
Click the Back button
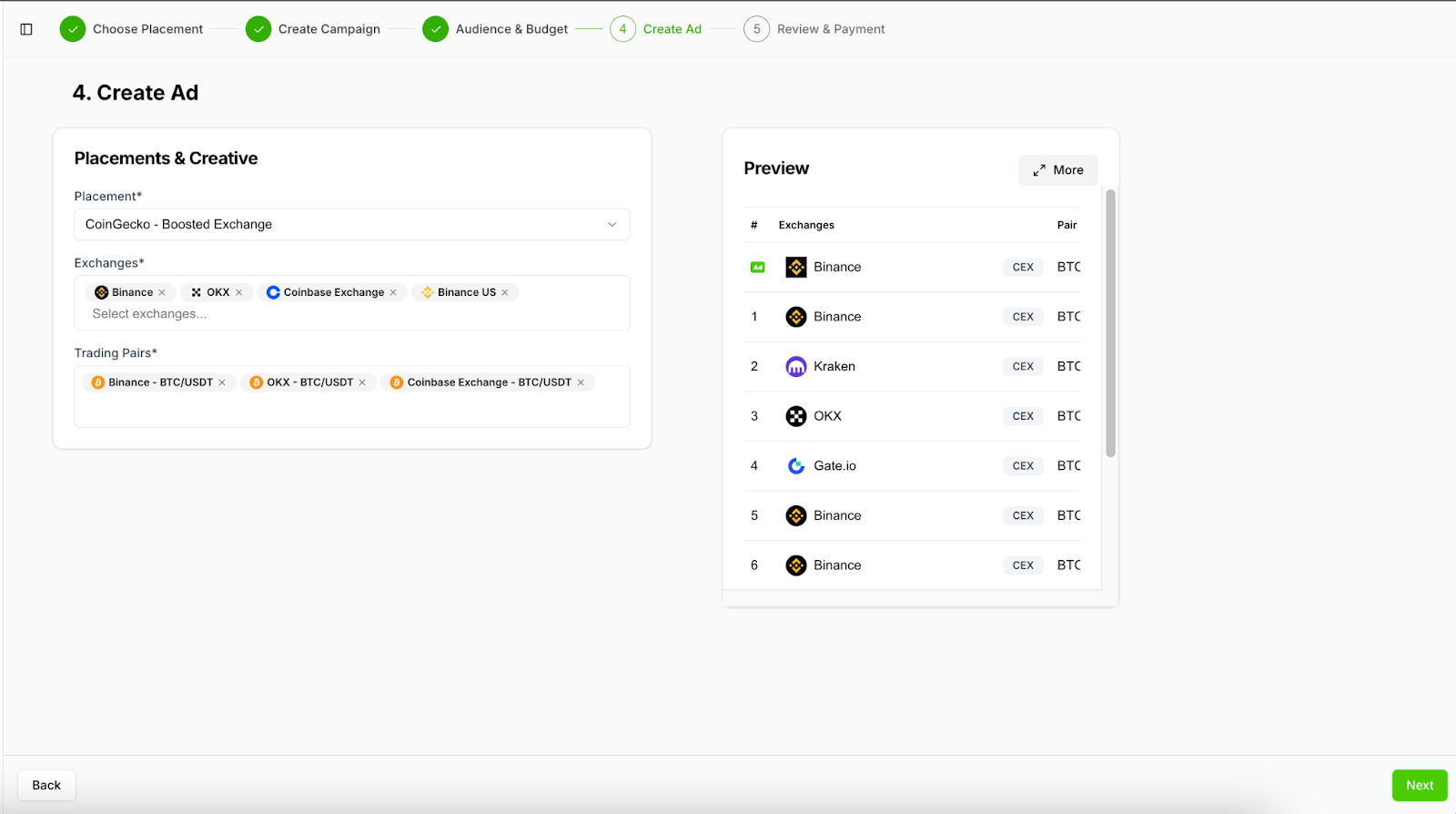[46, 785]
